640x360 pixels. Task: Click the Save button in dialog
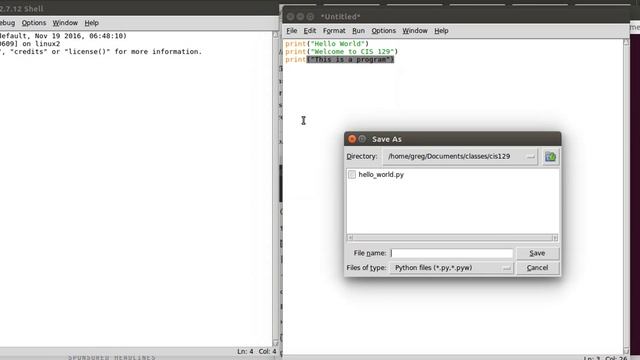tap(537, 253)
